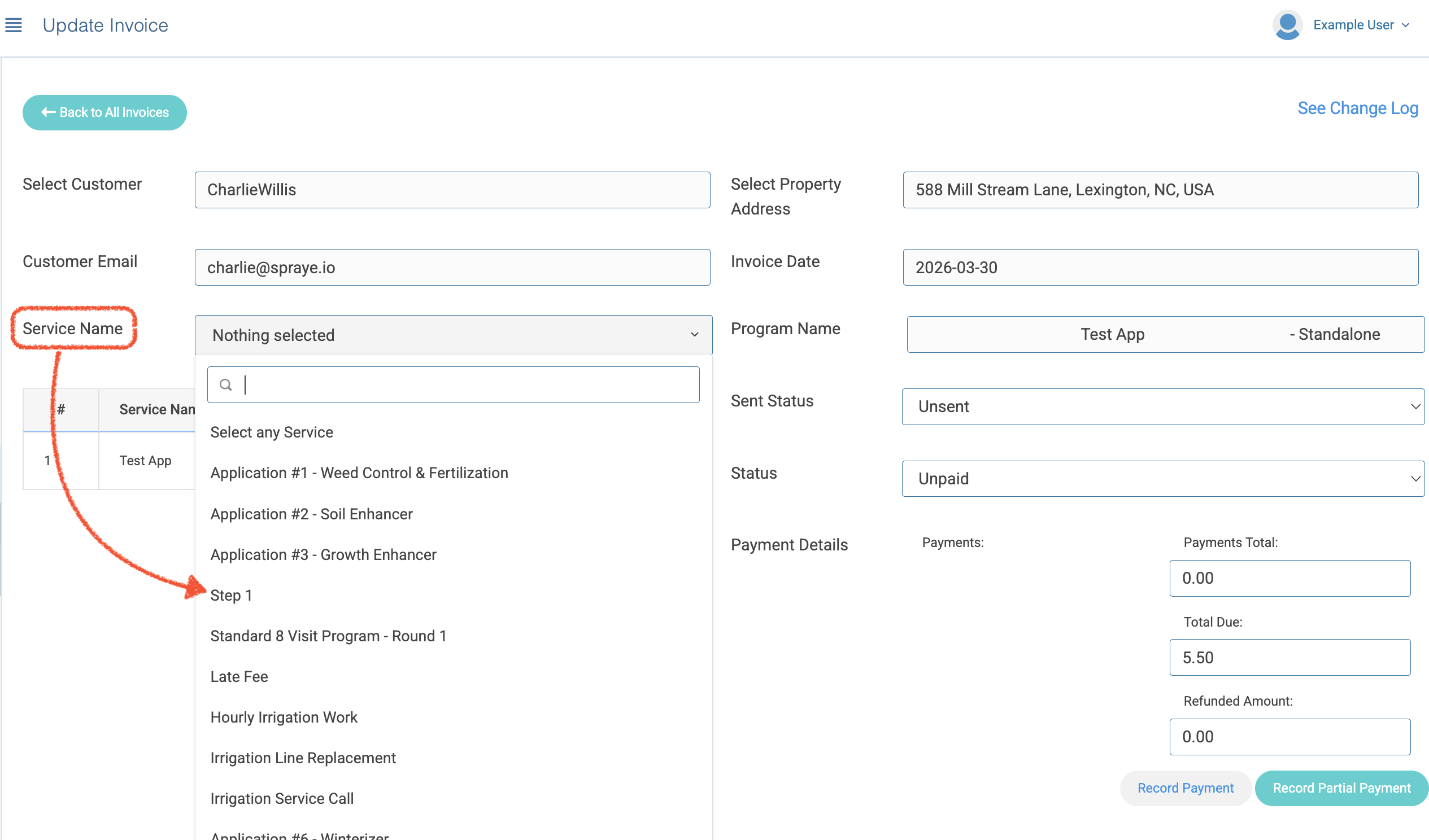This screenshot has height=840, width=1429.
Task: Click the Invoice Date field
Action: [x=1160, y=268]
